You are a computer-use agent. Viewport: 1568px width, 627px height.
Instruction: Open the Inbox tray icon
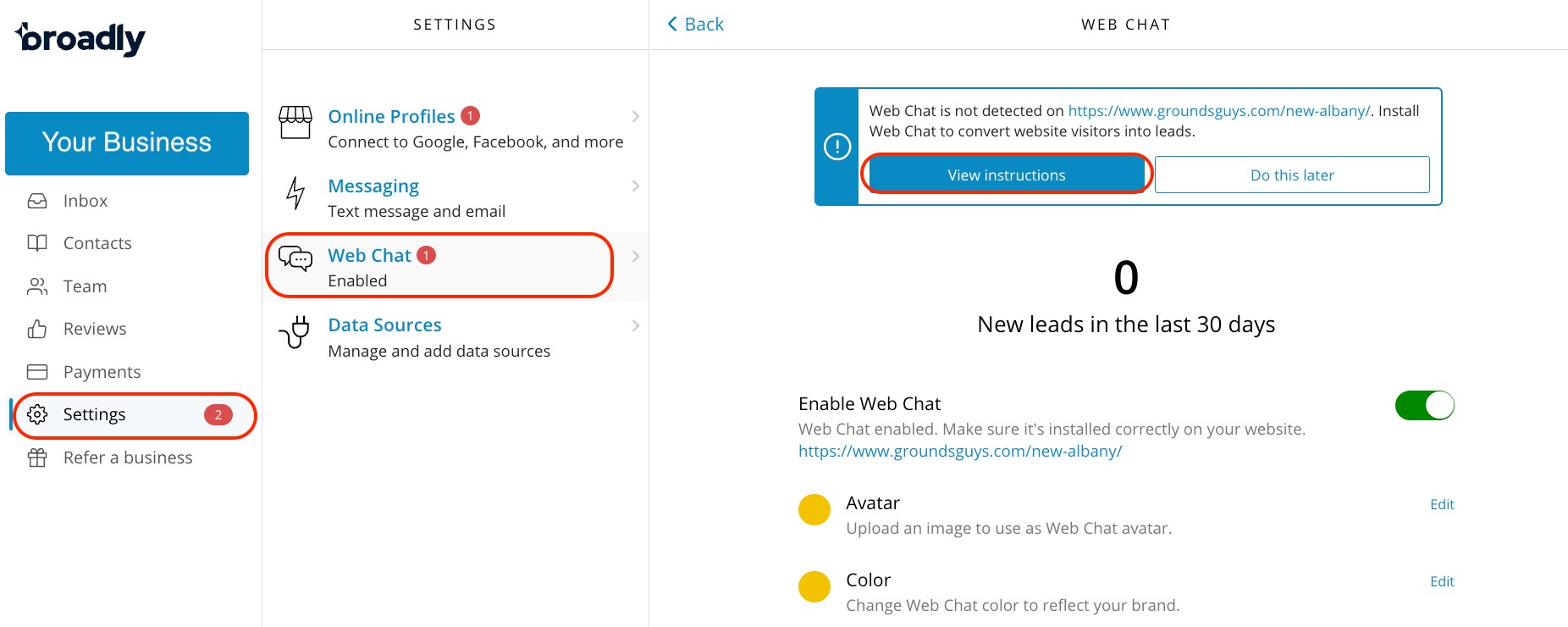[x=37, y=201]
